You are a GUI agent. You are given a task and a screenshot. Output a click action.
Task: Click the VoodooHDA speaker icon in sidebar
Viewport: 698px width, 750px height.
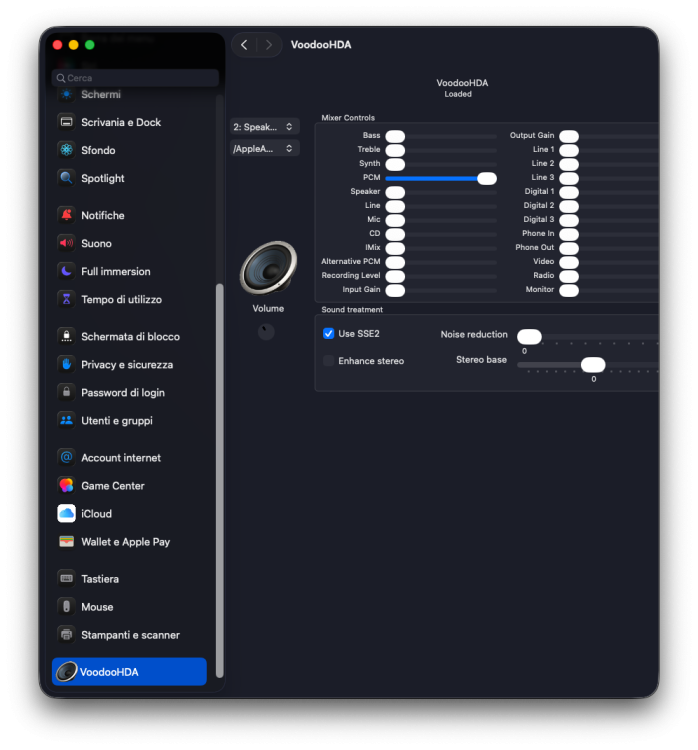click(x=66, y=672)
